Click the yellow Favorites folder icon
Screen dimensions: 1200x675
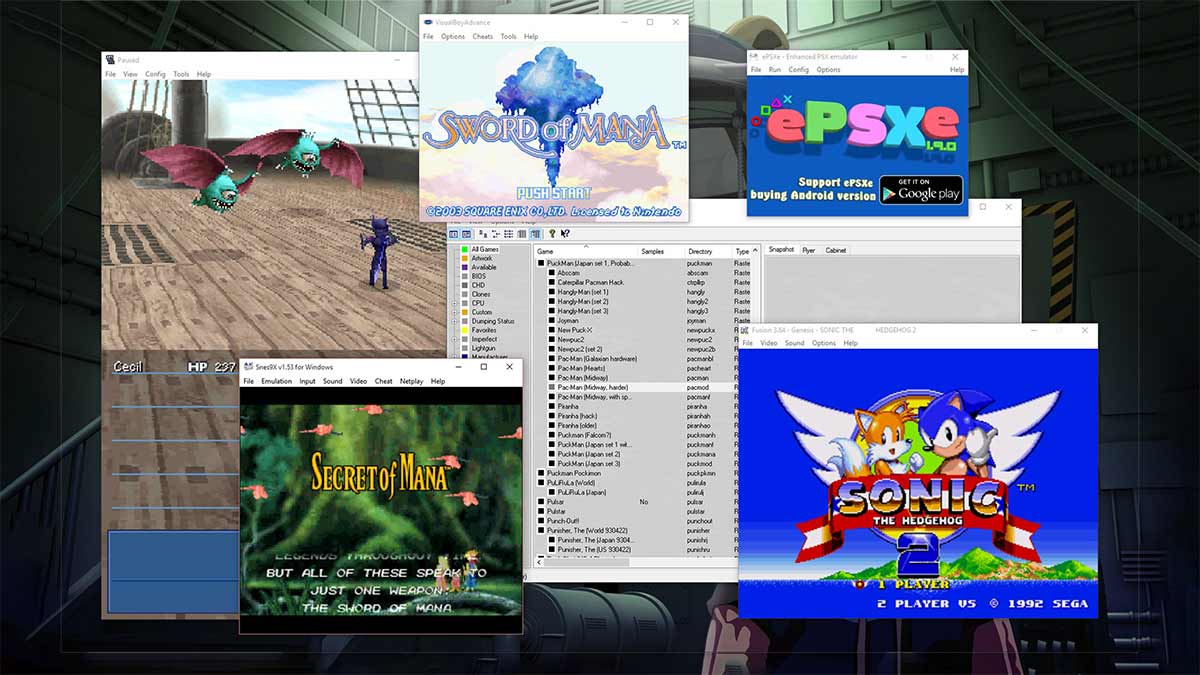point(464,330)
